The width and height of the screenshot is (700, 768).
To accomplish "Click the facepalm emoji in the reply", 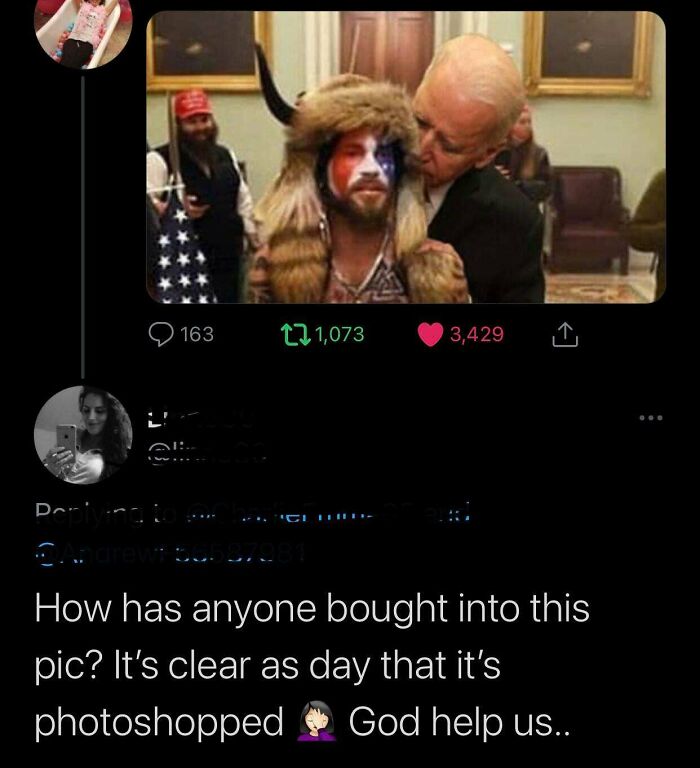I will (316, 720).
